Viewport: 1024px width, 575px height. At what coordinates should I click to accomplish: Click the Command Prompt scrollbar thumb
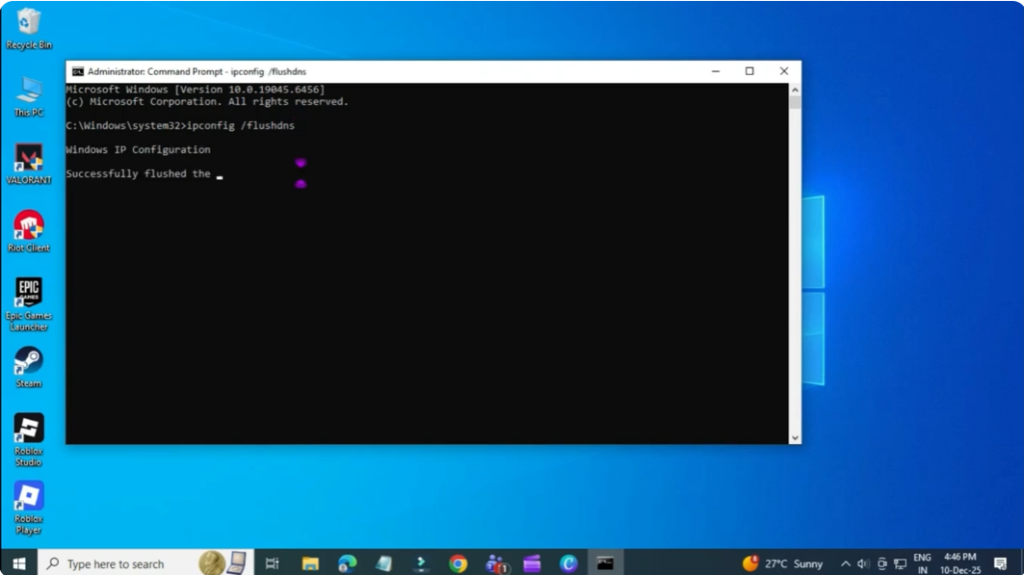click(x=795, y=103)
